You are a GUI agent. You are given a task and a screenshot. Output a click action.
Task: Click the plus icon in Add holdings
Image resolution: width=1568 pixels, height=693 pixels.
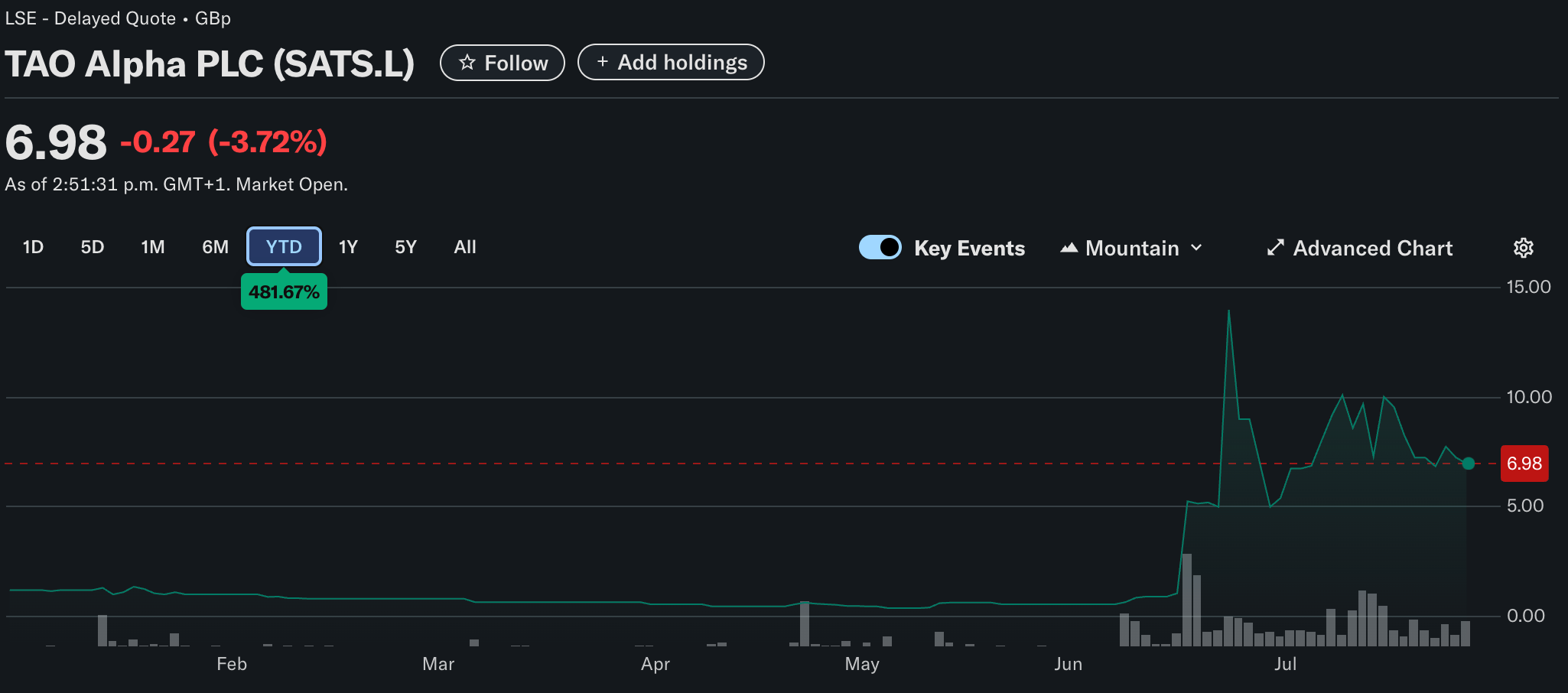[x=602, y=62]
